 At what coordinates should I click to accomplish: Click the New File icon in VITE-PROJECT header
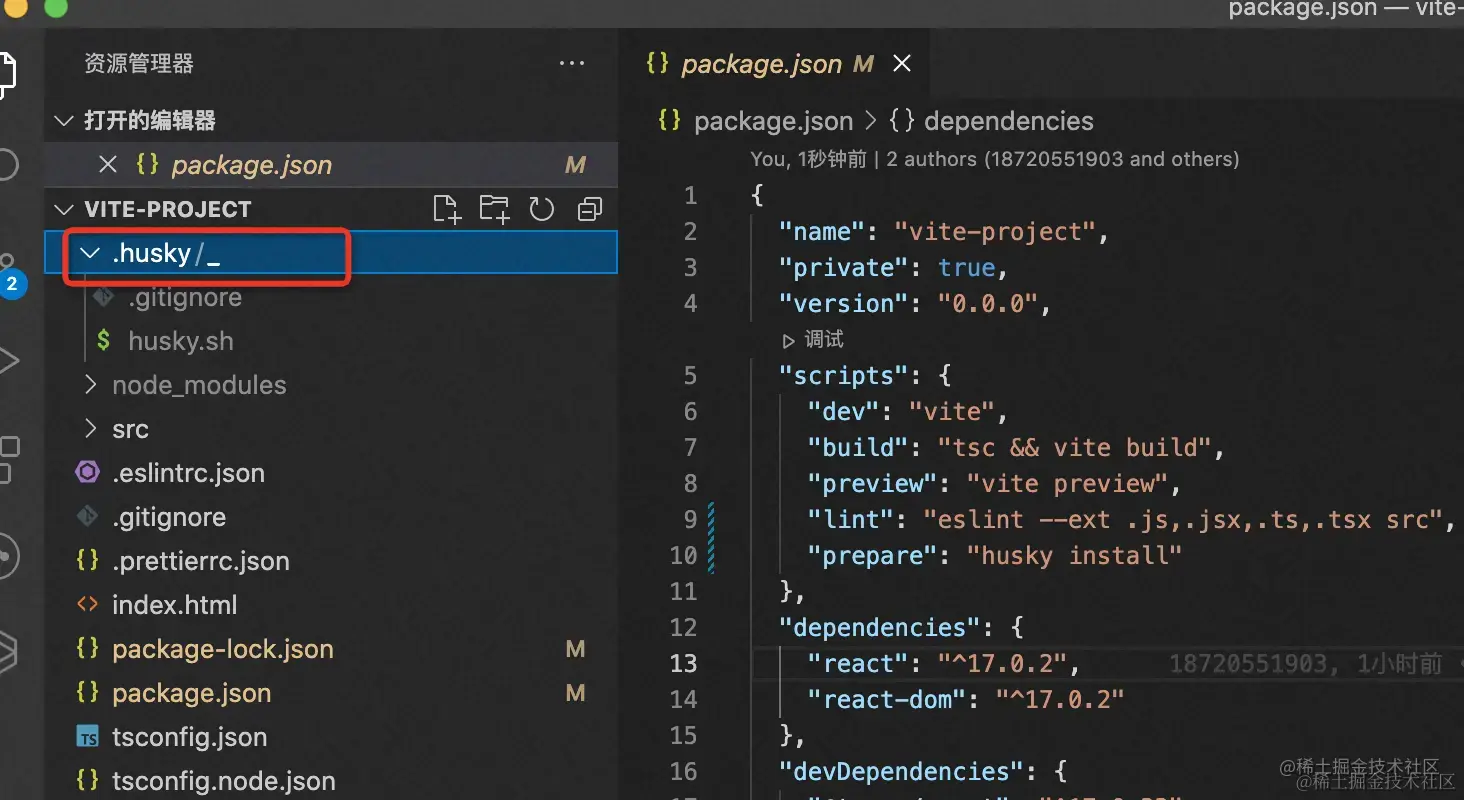[447, 209]
